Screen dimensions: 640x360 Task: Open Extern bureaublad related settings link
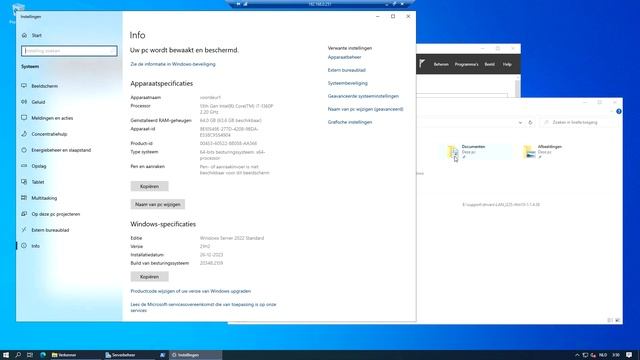point(347,70)
